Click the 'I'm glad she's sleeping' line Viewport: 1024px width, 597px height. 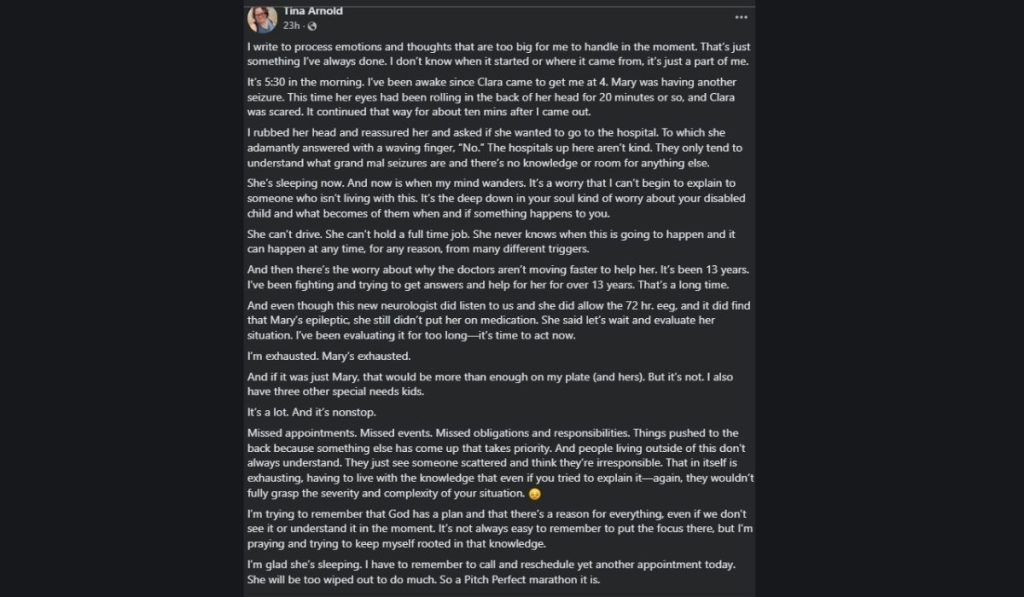pos(491,564)
